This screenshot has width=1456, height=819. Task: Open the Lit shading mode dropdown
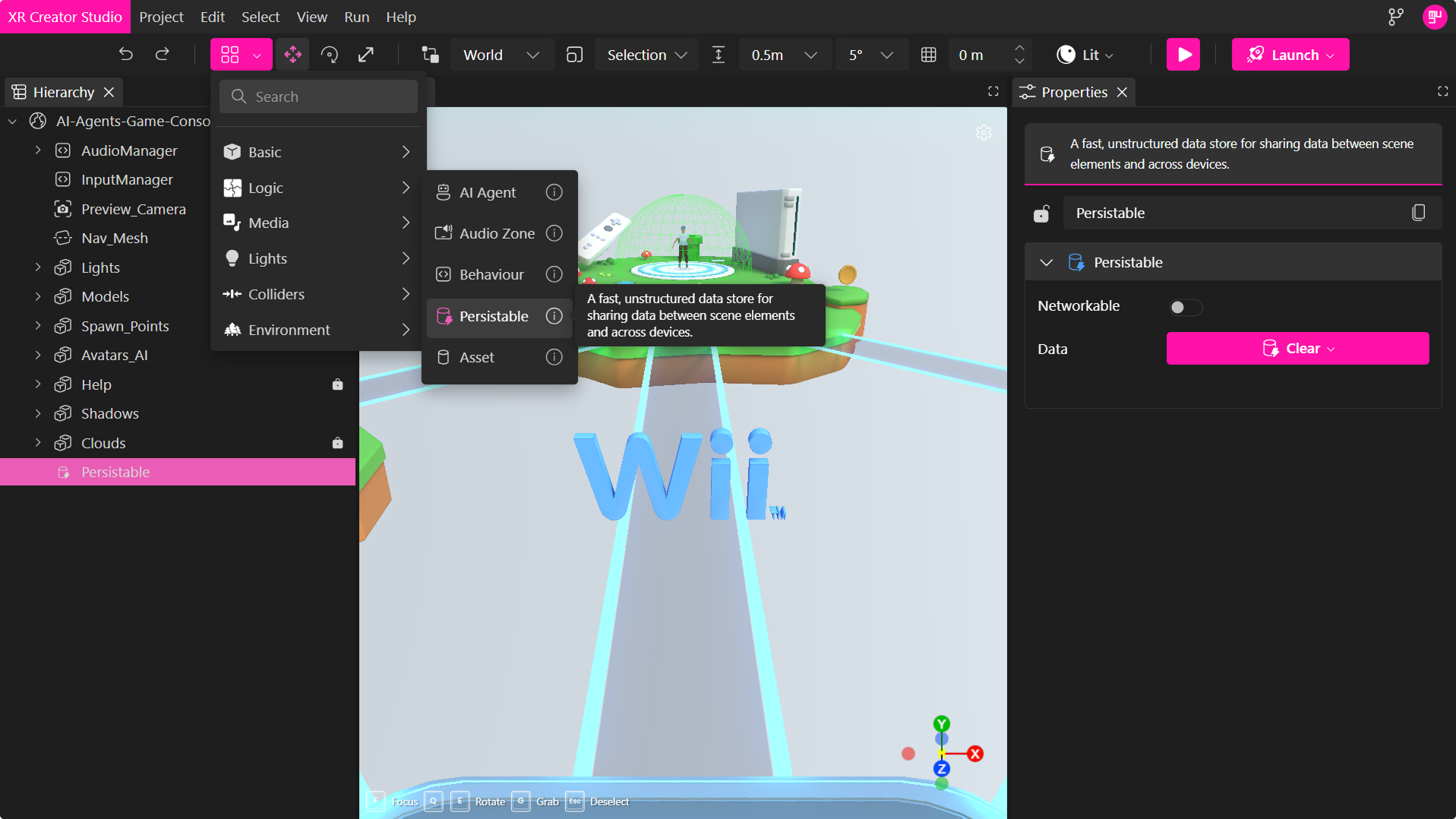tap(1085, 55)
